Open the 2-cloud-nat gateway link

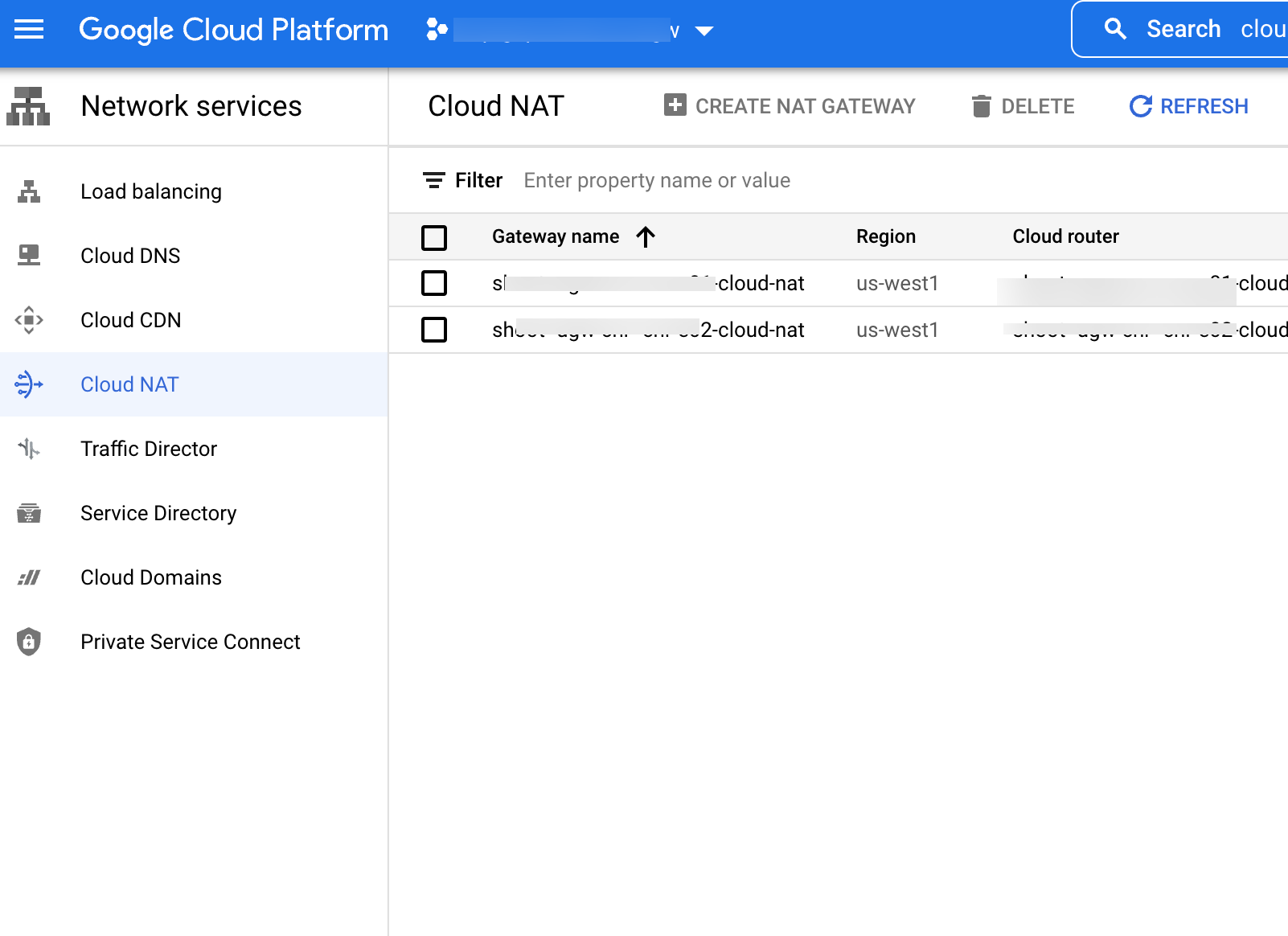coord(648,330)
